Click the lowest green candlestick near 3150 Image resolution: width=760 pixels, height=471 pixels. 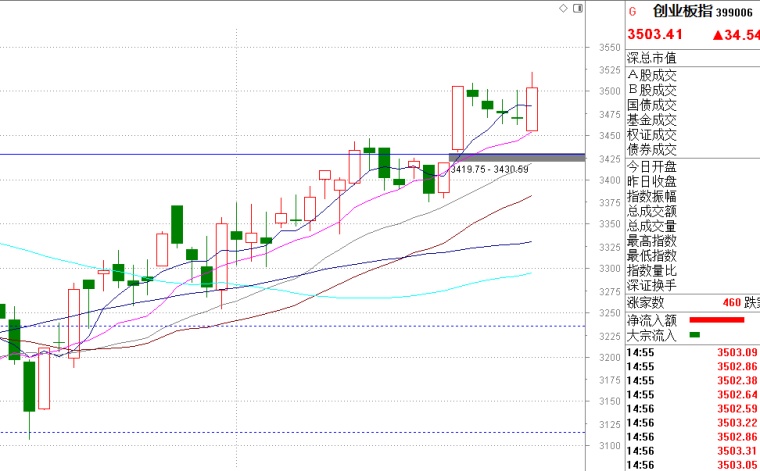tap(29, 385)
